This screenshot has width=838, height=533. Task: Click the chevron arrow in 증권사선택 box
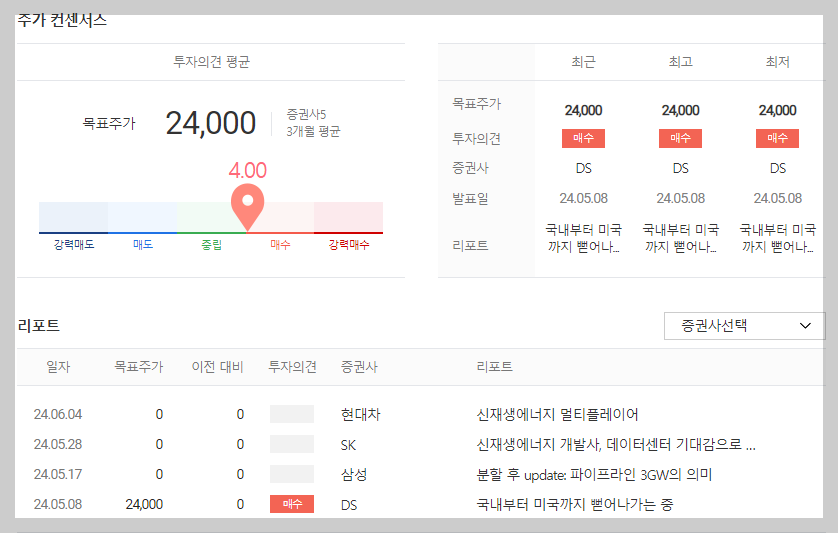click(805, 326)
